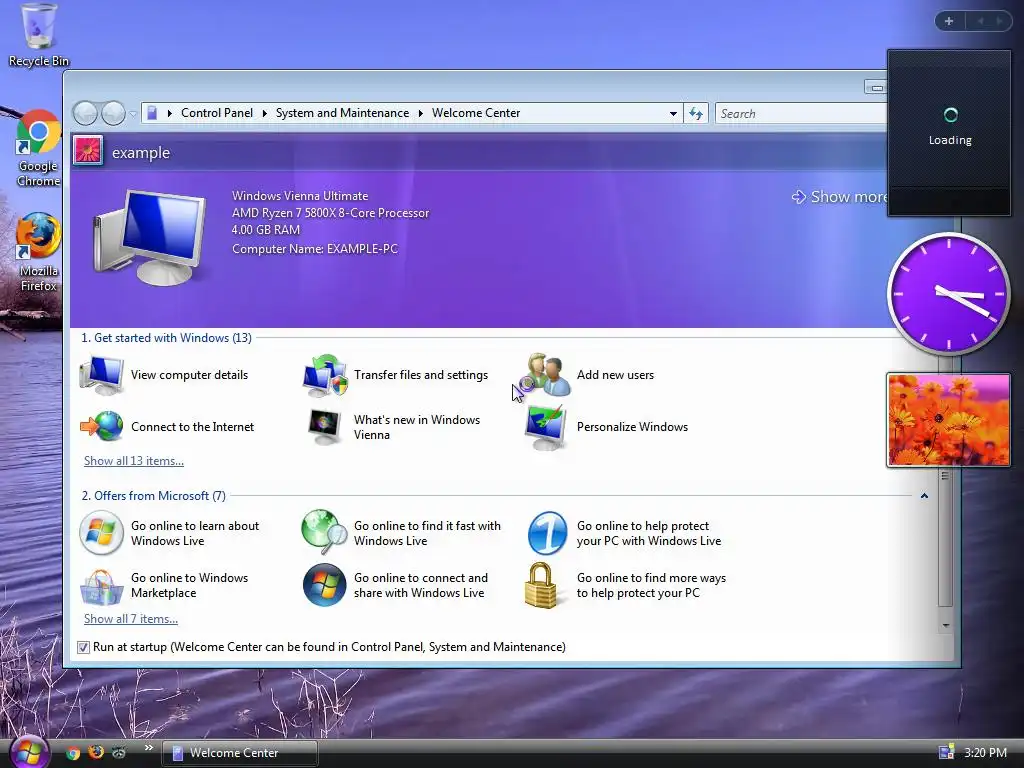The width and height of the screenshot is (1024, 768).
Task: Click the Show more details link
Action: (x=839, y=197)
